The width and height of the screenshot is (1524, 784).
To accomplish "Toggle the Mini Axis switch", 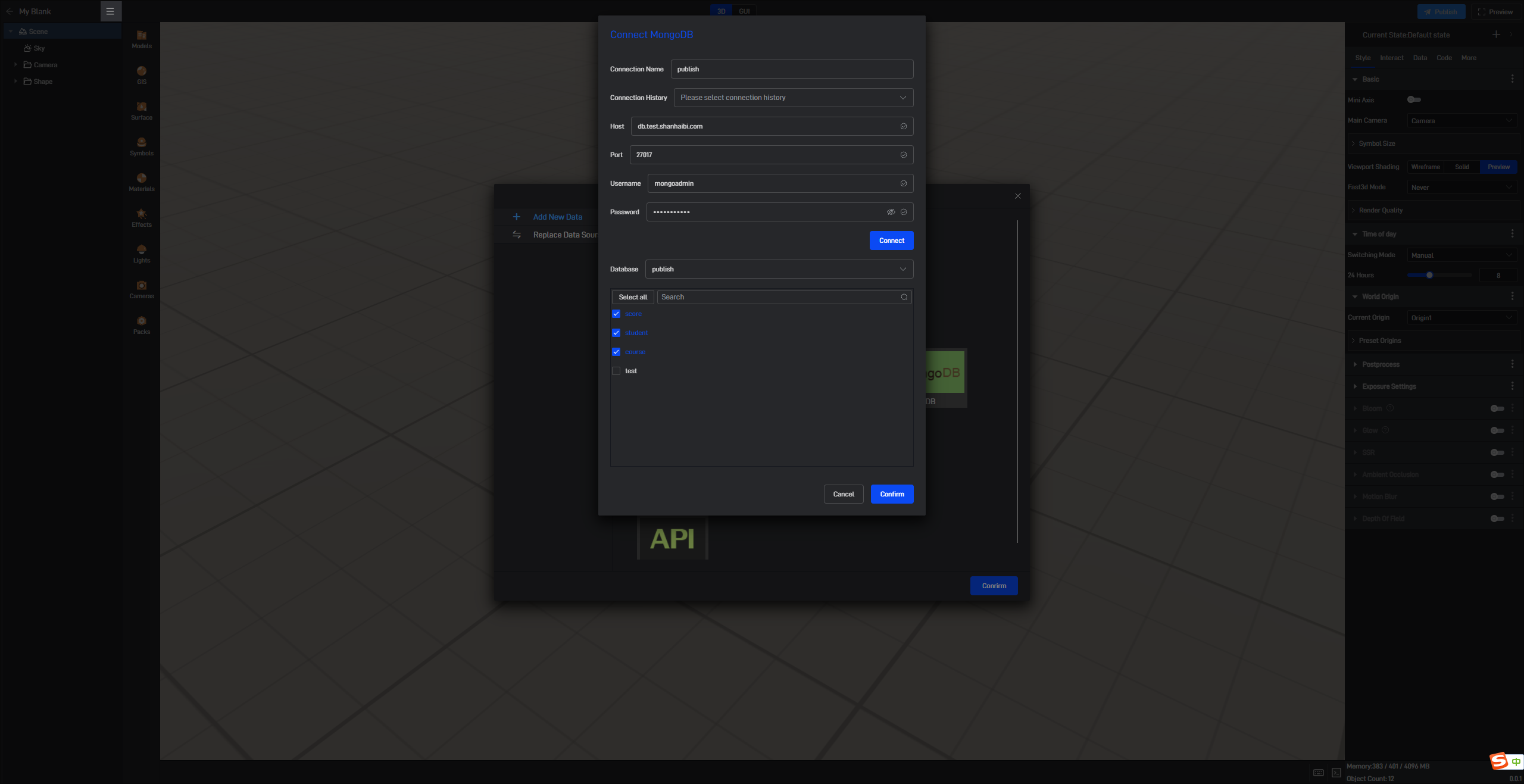I will [1414, 100].
